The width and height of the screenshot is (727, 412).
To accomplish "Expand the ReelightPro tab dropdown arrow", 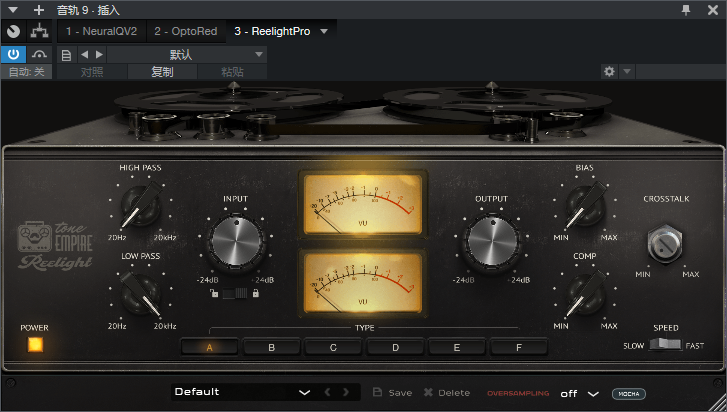I will (324, 32).
